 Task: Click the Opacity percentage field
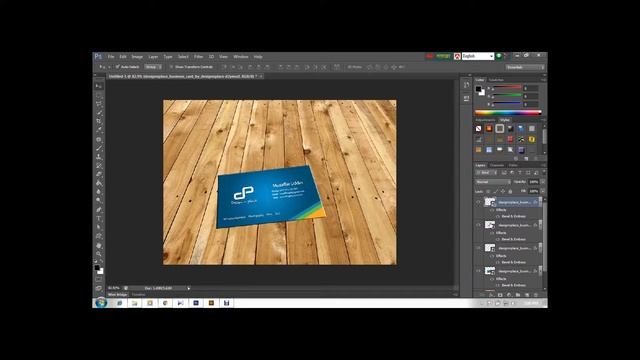(x=534, y=182)
